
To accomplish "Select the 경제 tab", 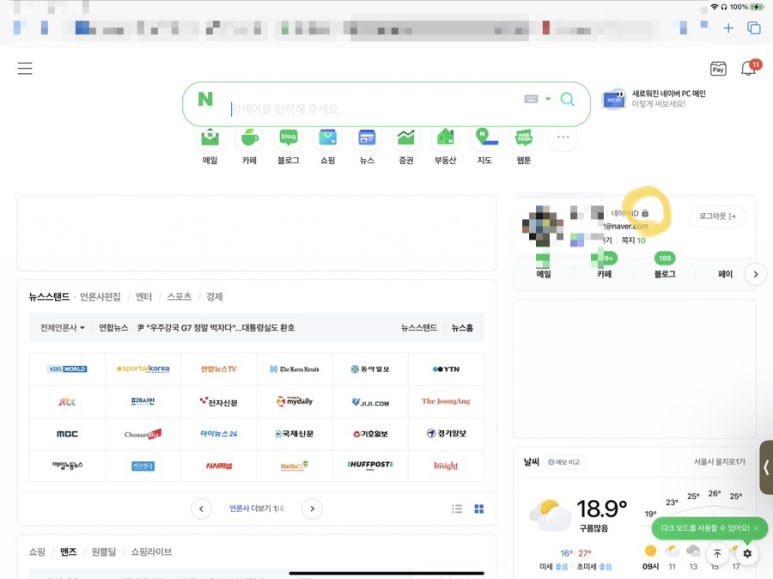I will [214, 296].
